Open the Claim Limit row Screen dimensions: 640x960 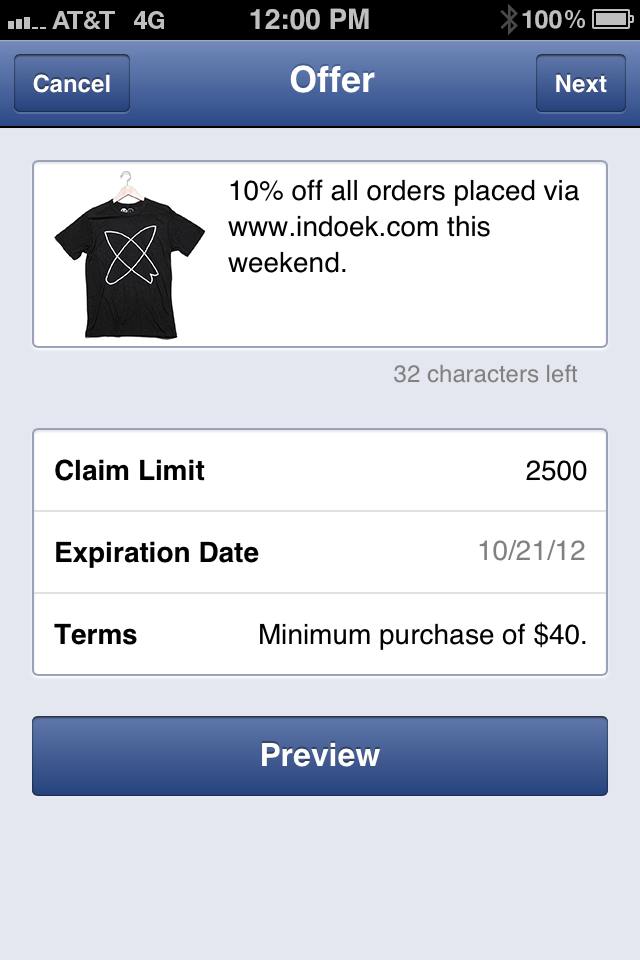320,470
